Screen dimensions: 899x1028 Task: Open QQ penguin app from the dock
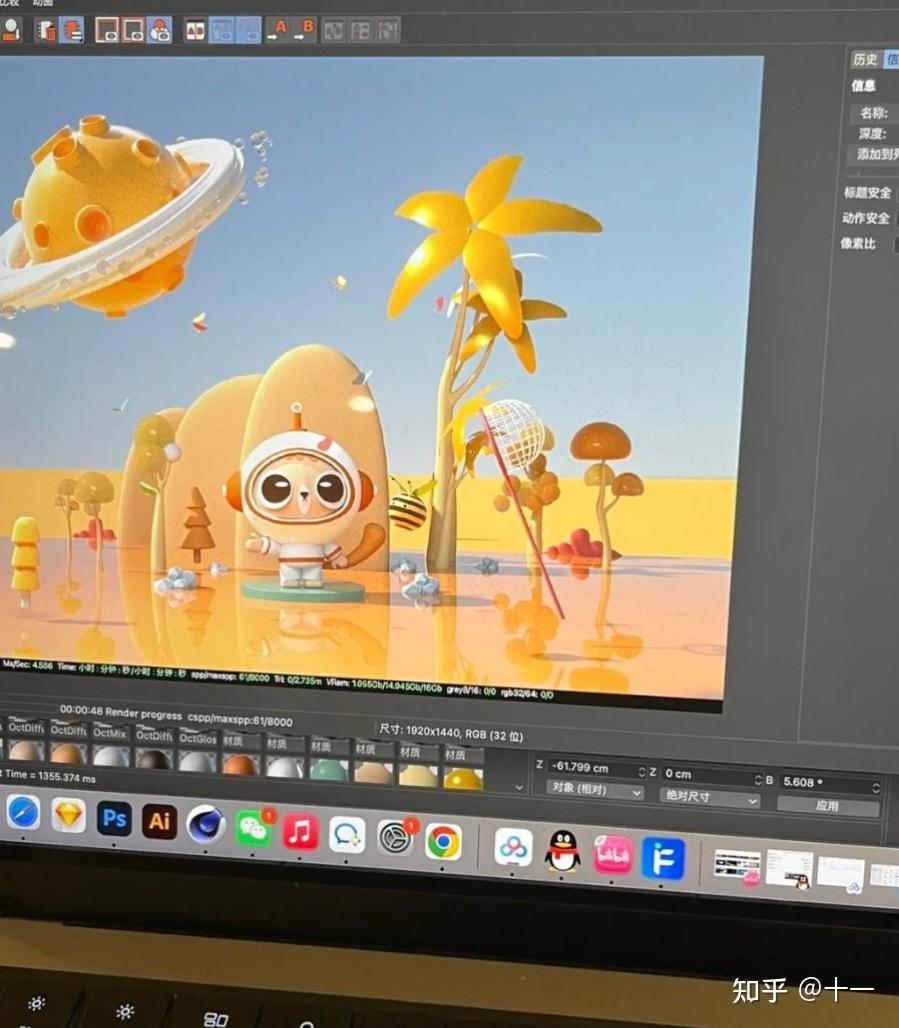(x=563, y=851)
